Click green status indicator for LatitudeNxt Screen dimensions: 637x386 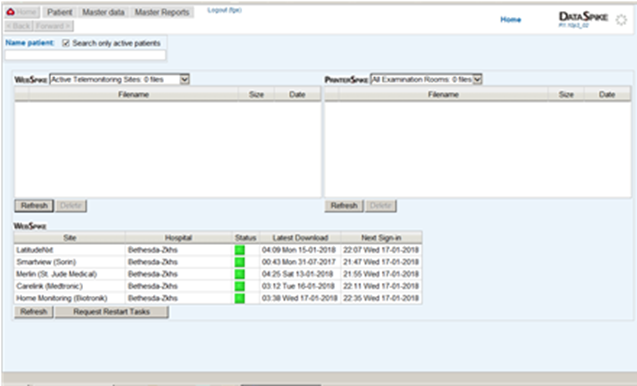240,250
